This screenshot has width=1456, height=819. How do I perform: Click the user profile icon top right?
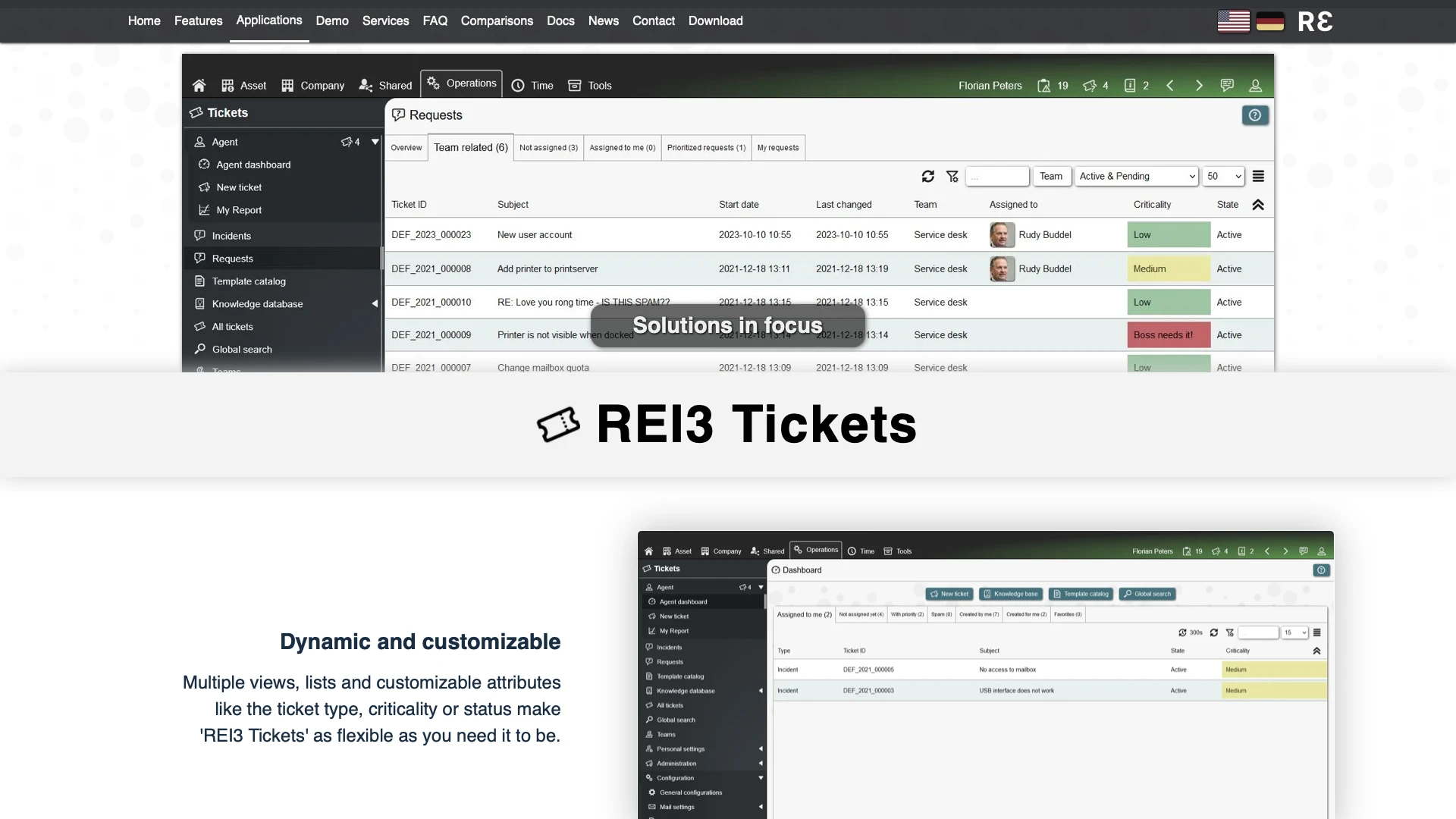[1255, 86]
